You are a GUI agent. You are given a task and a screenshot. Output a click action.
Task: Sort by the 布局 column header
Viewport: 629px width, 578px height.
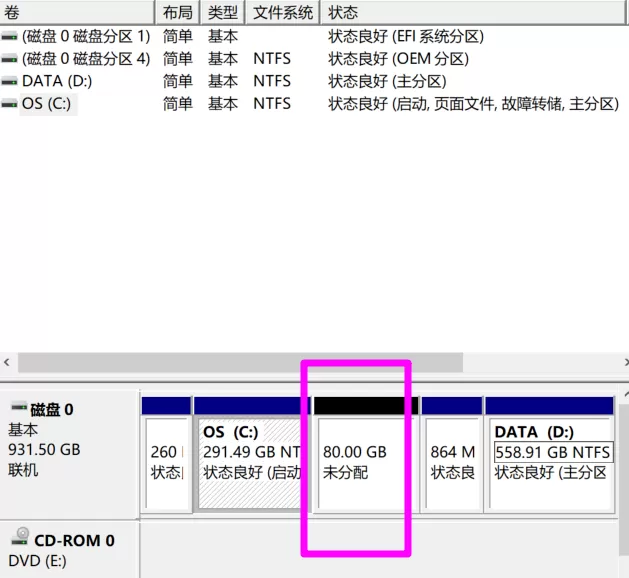177,12
